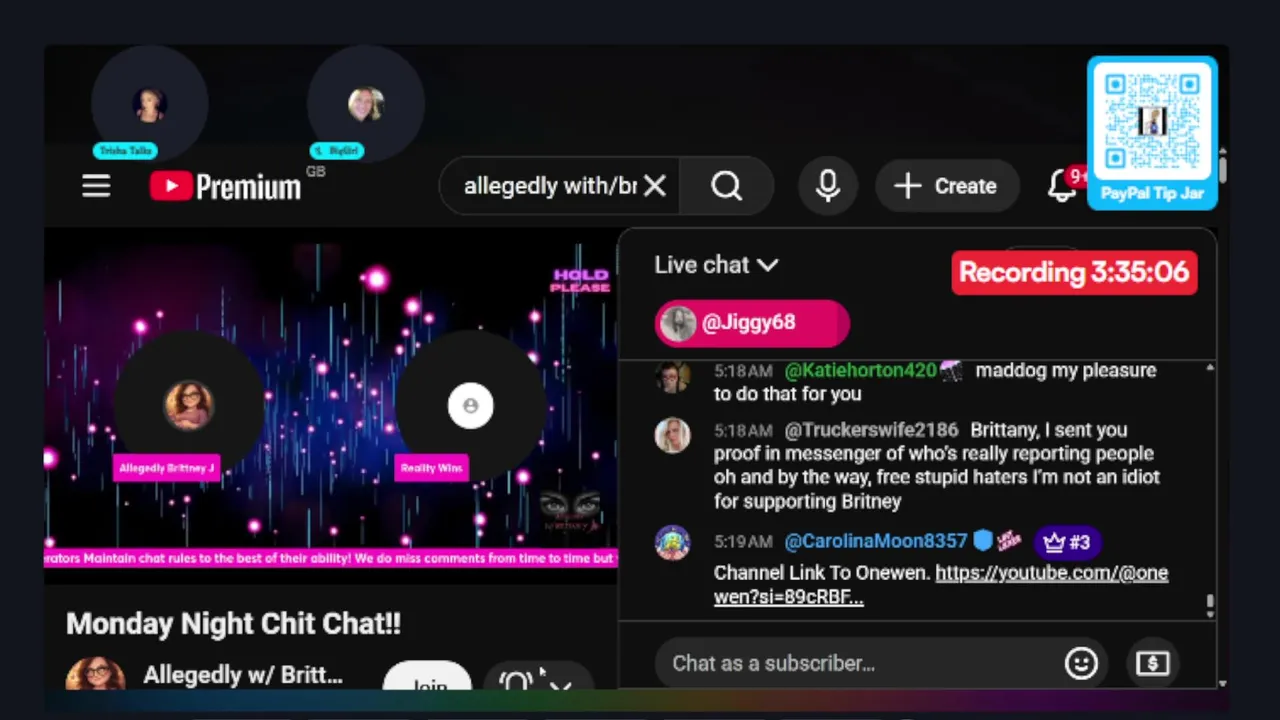The width and height of the screenshot is (1280, 720).
Task: Open Super Chat dollar icon
Action: pos(1152,663)
